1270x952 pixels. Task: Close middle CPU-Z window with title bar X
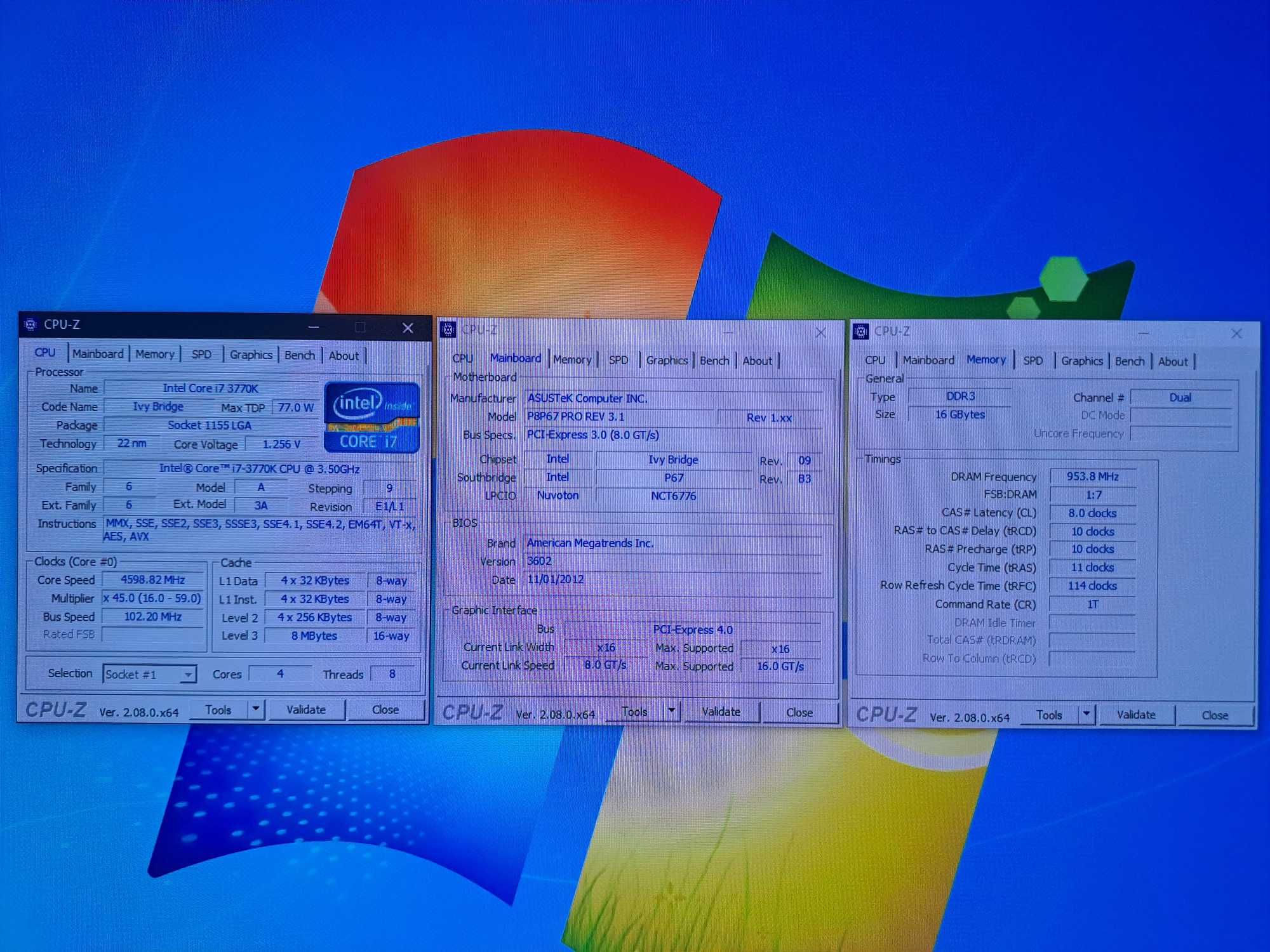point(820,333)
